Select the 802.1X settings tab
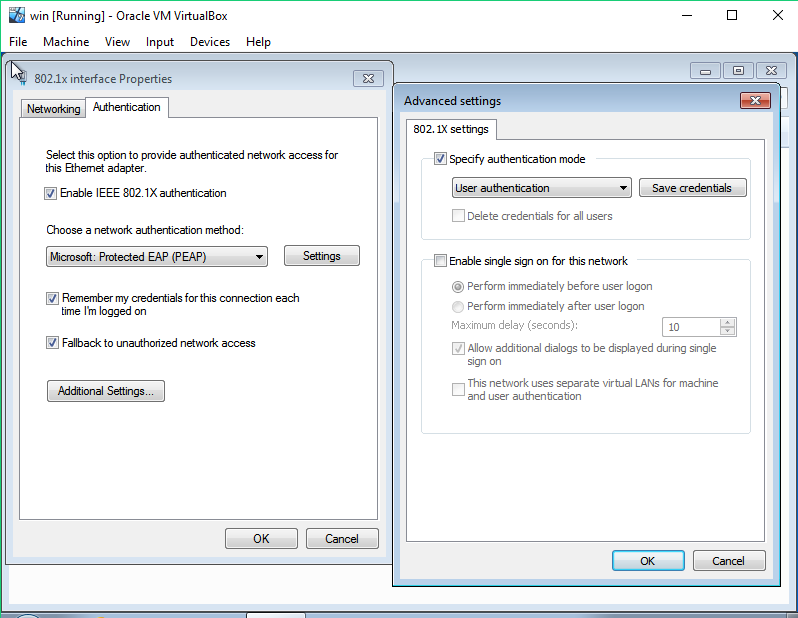Viewport: 798px width, 618px height. point(451,129)
